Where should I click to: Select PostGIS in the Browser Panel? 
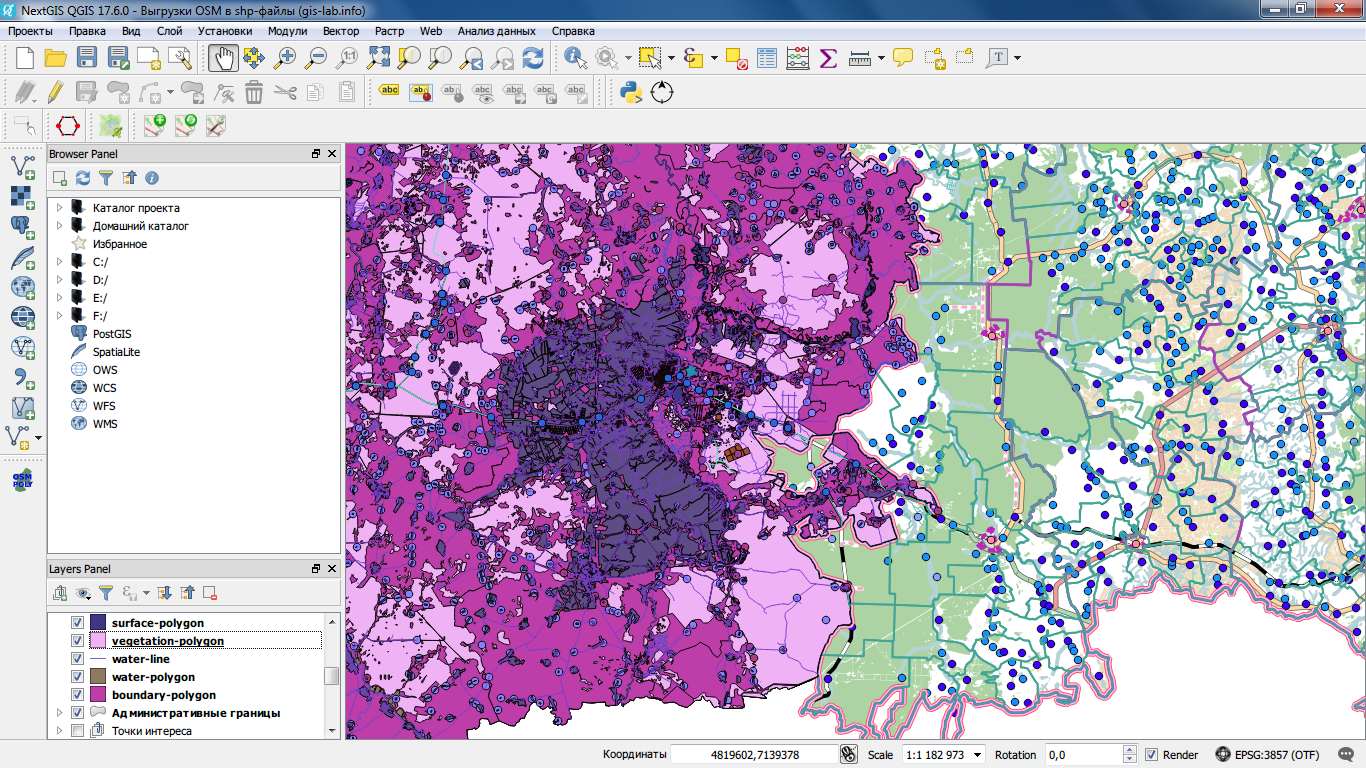[x=111, y=334]
